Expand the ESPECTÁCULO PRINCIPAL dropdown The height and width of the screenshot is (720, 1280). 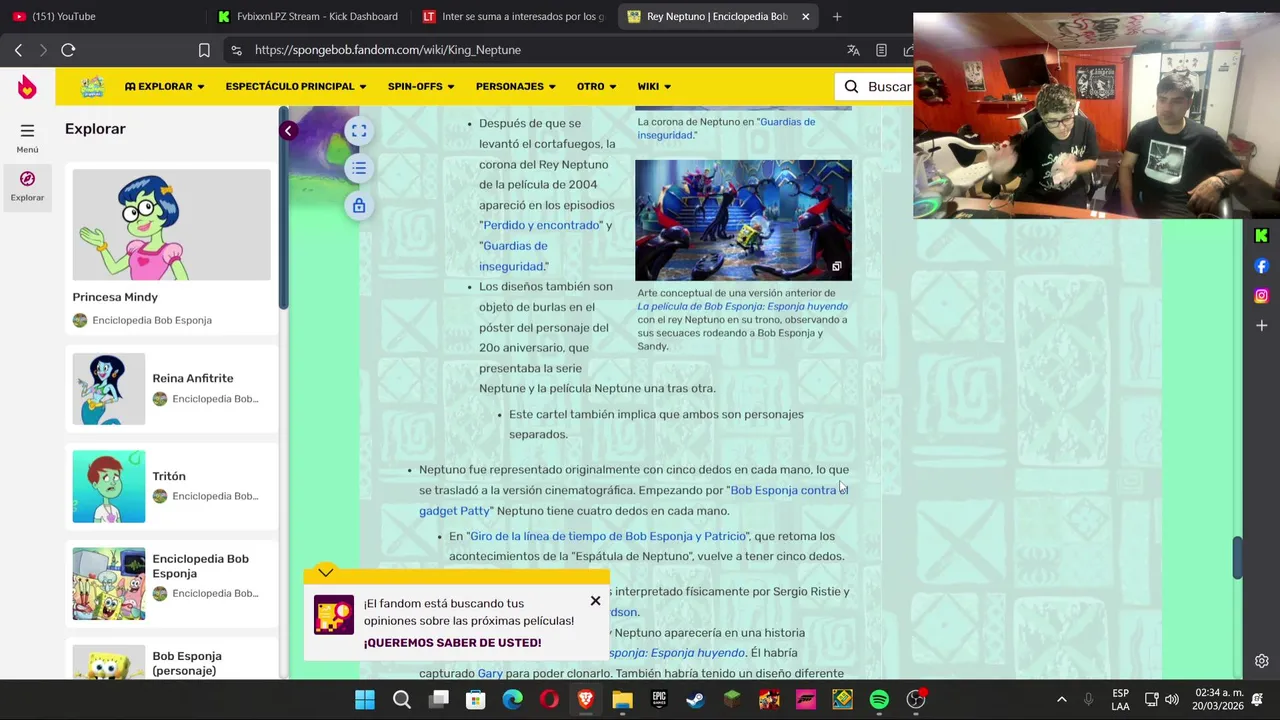pos(296,87)
